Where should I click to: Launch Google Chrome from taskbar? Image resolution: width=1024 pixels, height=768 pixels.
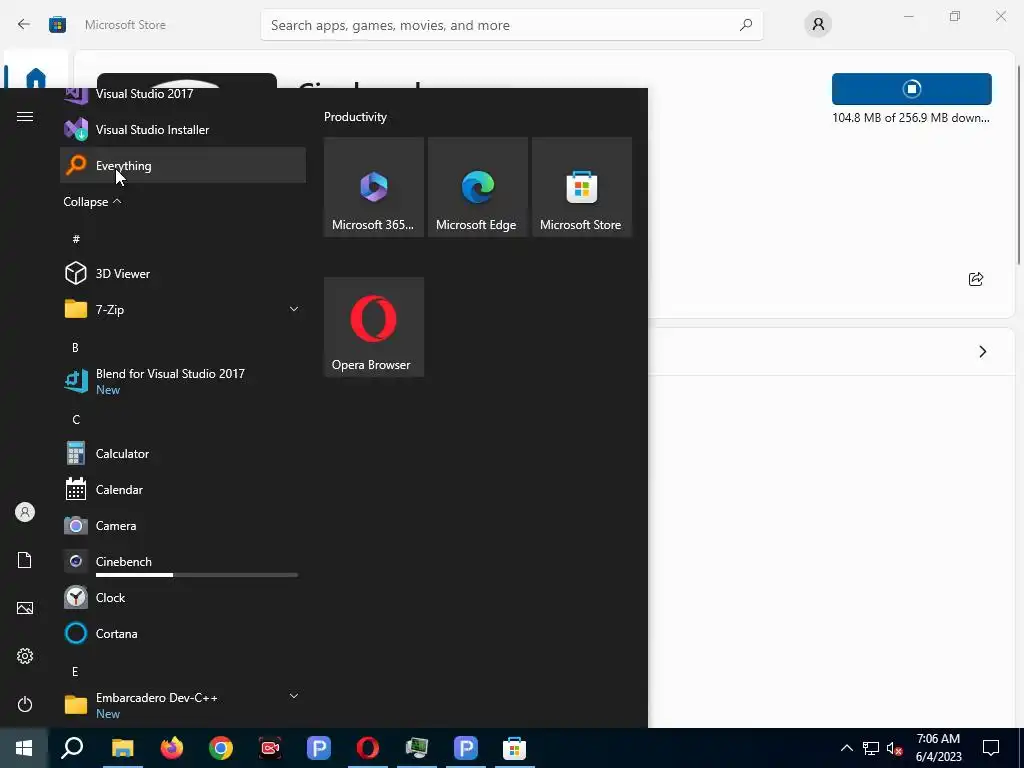tap(221, 748)
